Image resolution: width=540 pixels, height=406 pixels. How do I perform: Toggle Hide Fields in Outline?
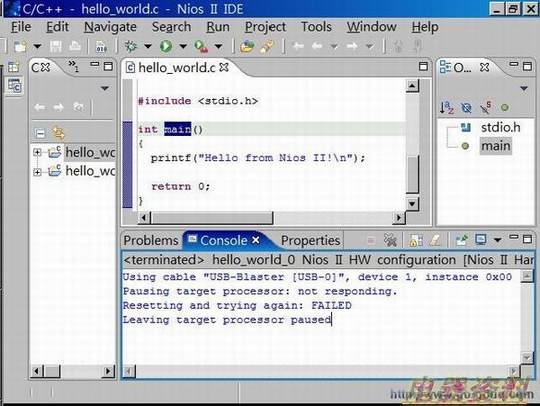click(x=466, y=108)
